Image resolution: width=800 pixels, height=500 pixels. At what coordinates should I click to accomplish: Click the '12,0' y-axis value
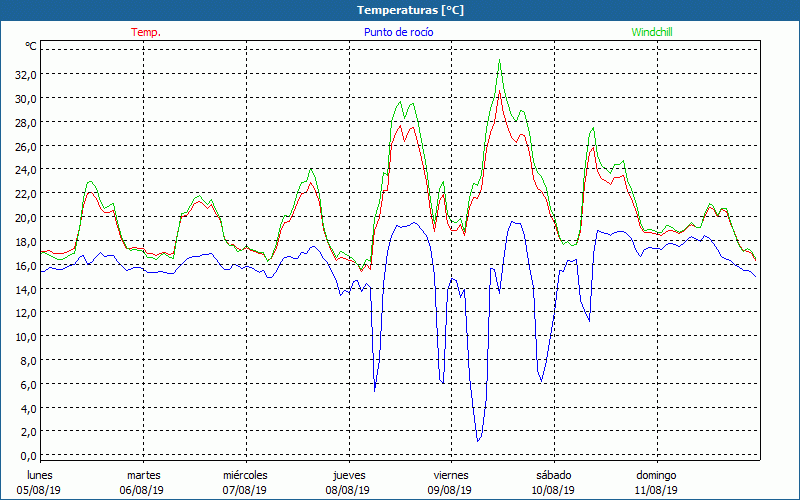tap(26, 313)
